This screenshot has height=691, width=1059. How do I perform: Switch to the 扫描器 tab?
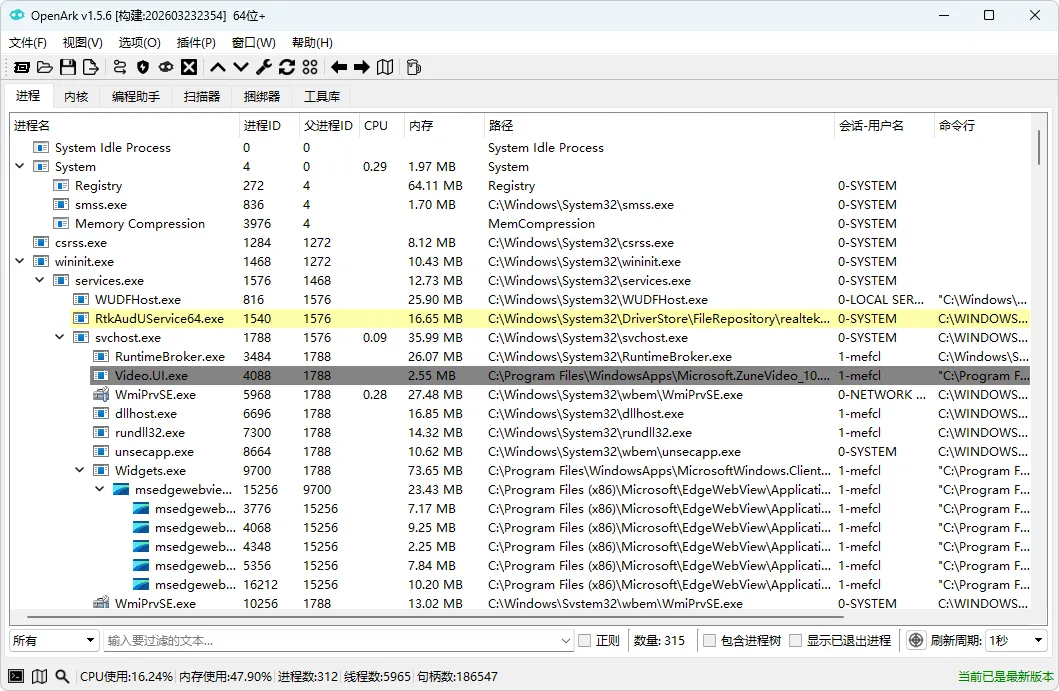pos(202,97)
